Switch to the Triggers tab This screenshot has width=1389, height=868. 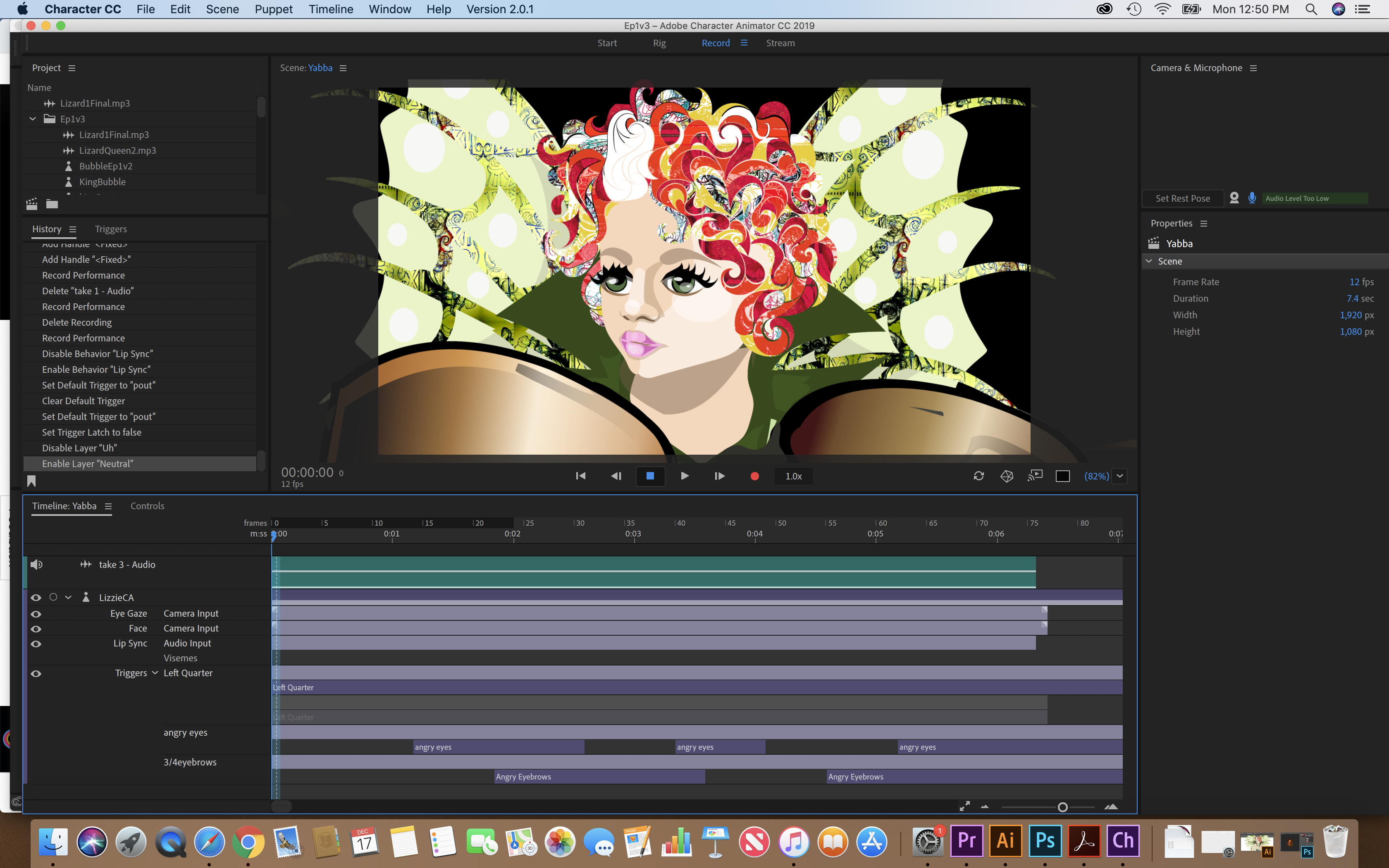111,229
